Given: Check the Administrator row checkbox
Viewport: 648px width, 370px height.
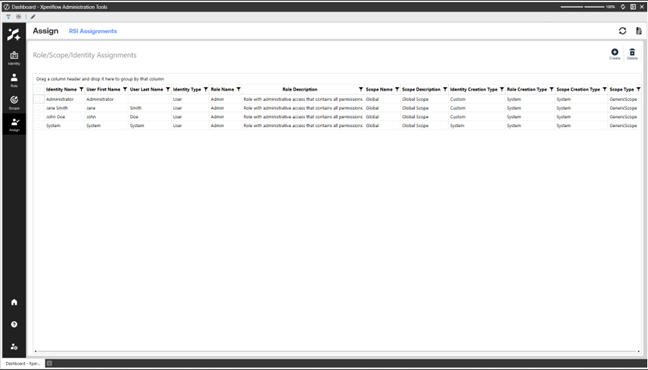Looking at the screenshot, I should (38, 99).
